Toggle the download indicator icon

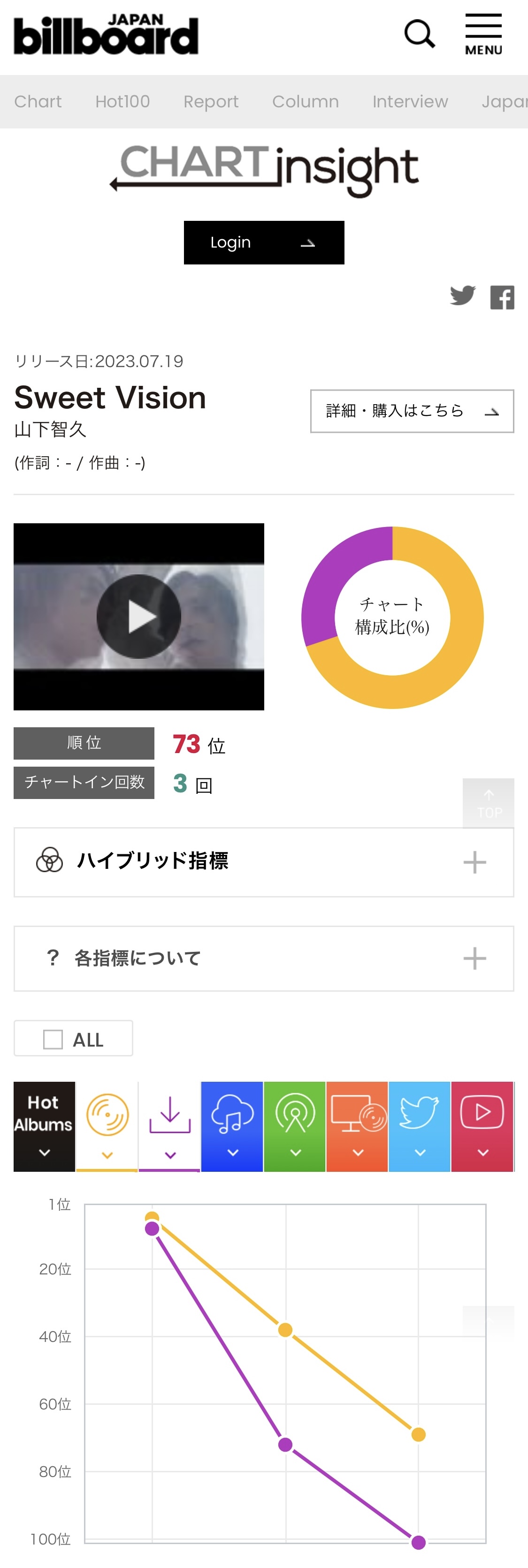point(170,1126)
